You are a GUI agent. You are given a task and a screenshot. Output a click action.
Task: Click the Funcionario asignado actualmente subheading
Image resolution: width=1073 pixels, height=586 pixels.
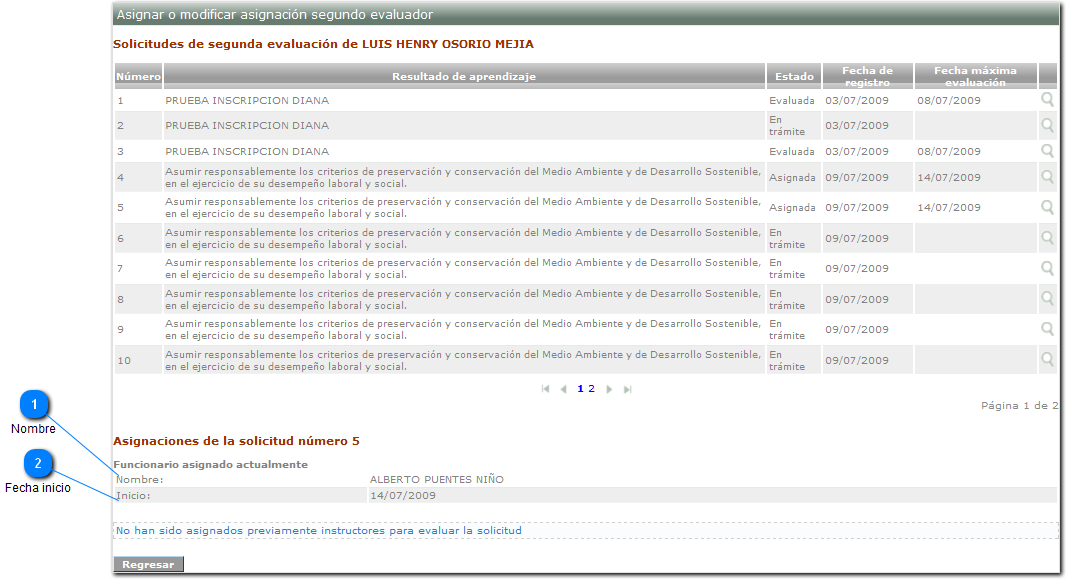coord(211,464)
